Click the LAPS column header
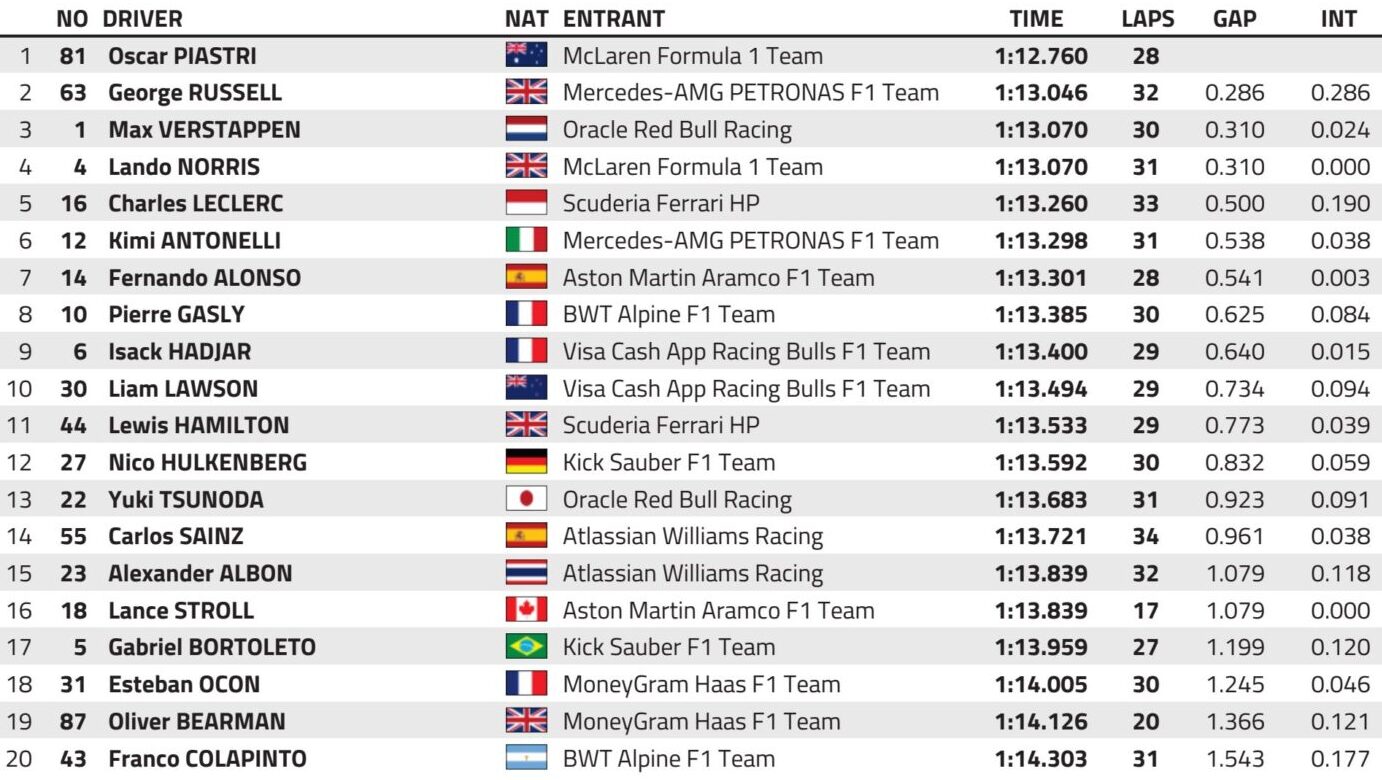The height and width of the screenshot is (780, 1382). pos(1147,18)
